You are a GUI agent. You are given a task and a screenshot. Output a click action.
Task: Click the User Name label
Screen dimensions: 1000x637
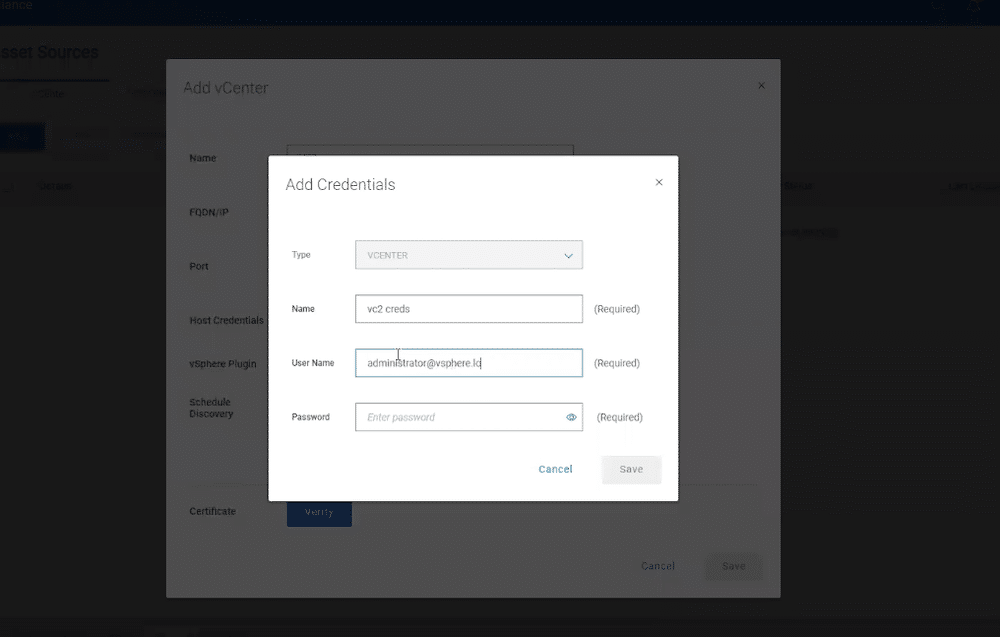312,363
